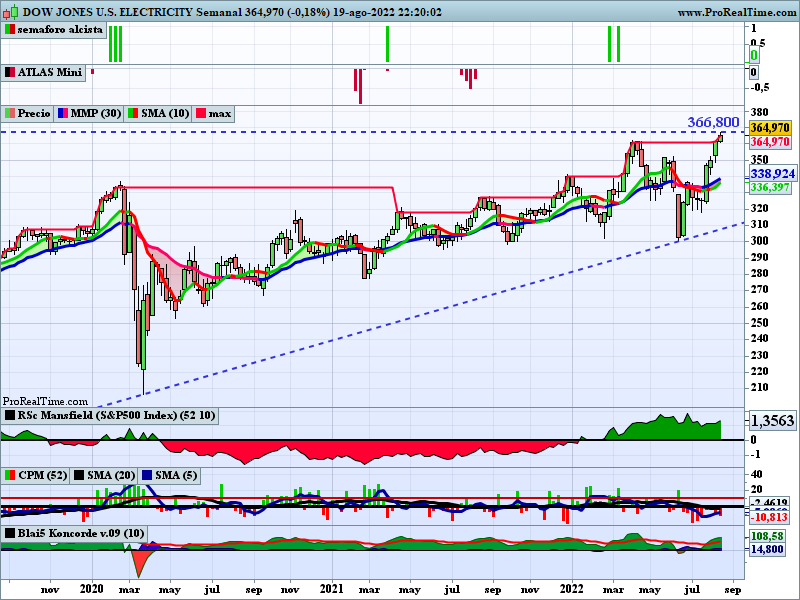Open the Blai5 Koncorde v.09 (10) label

[x=75, y=534]
